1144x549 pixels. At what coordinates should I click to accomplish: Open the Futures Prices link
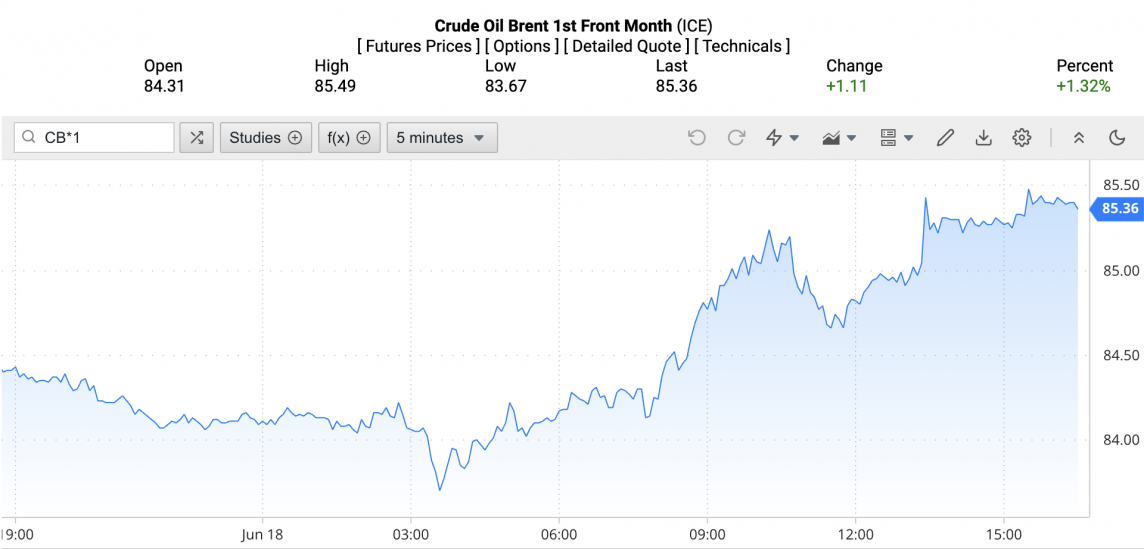coord(418,46)
